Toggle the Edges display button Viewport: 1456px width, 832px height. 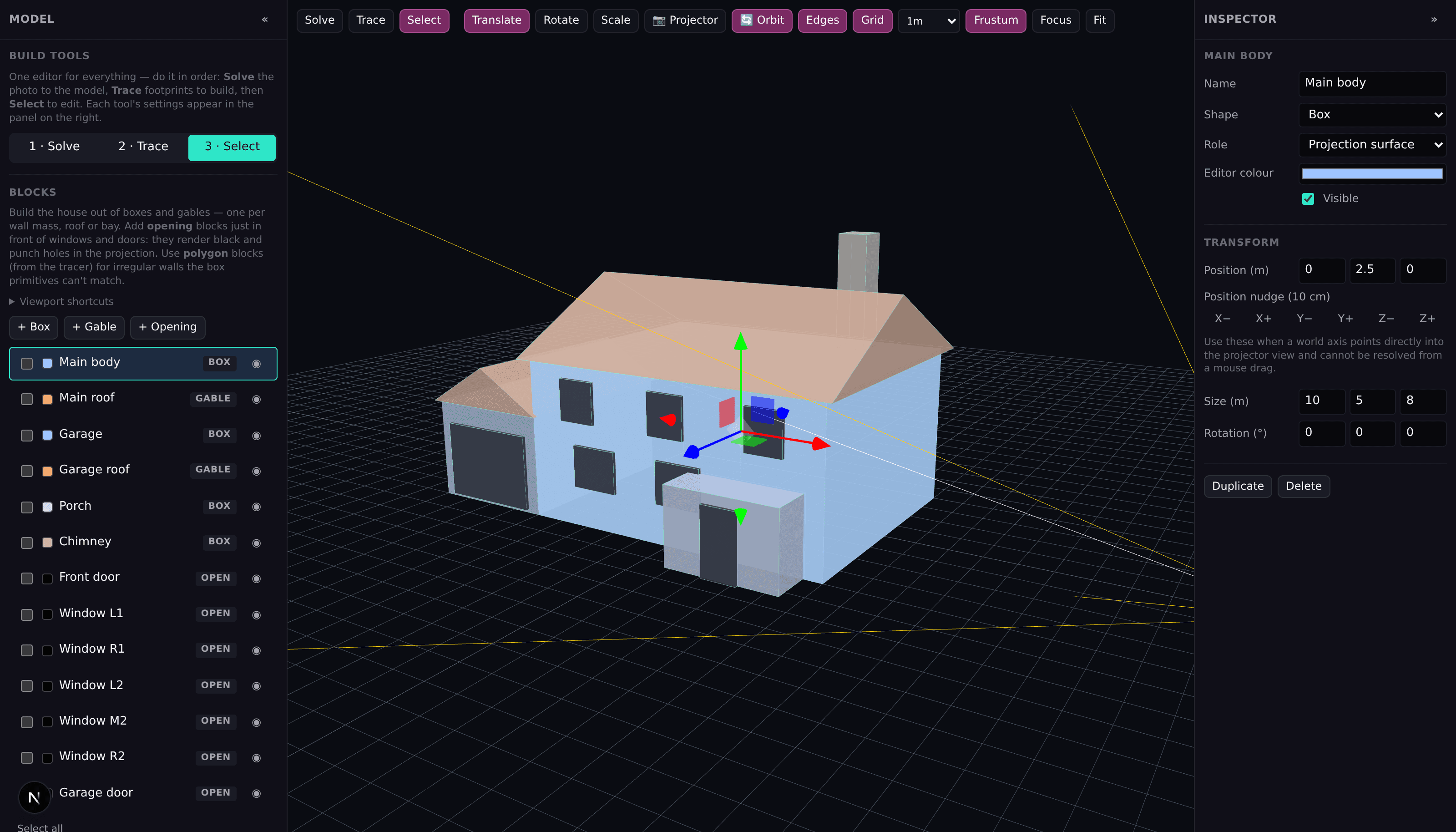[822, 20]
